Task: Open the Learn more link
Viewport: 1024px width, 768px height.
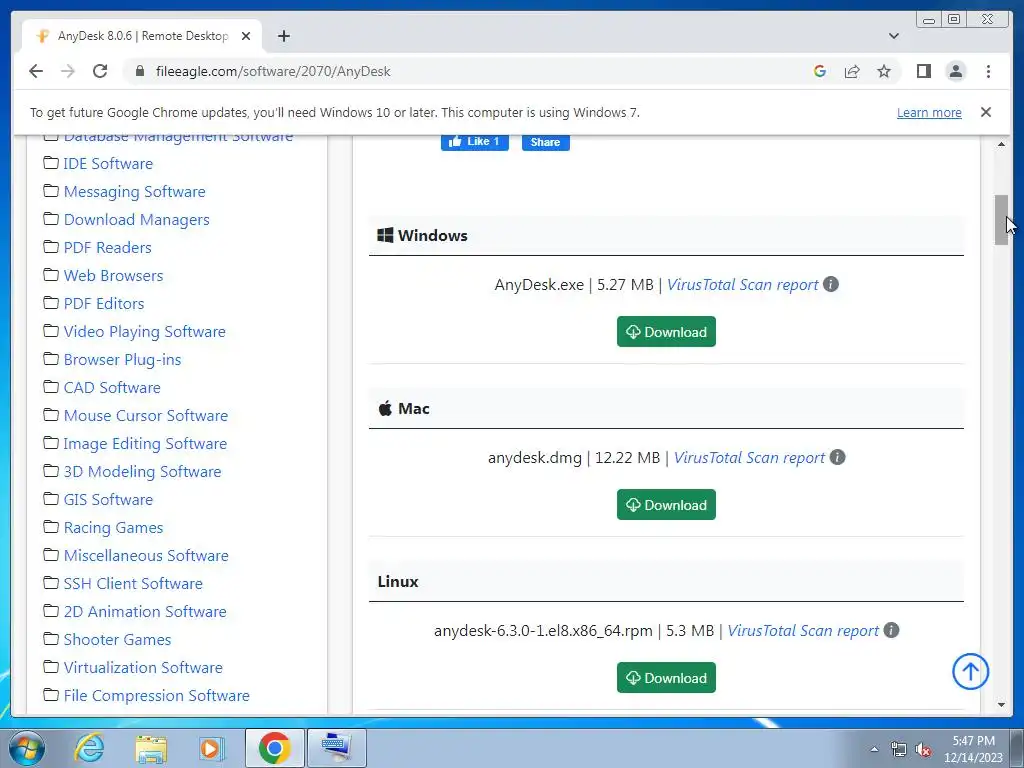Action: tap(929, 112)
